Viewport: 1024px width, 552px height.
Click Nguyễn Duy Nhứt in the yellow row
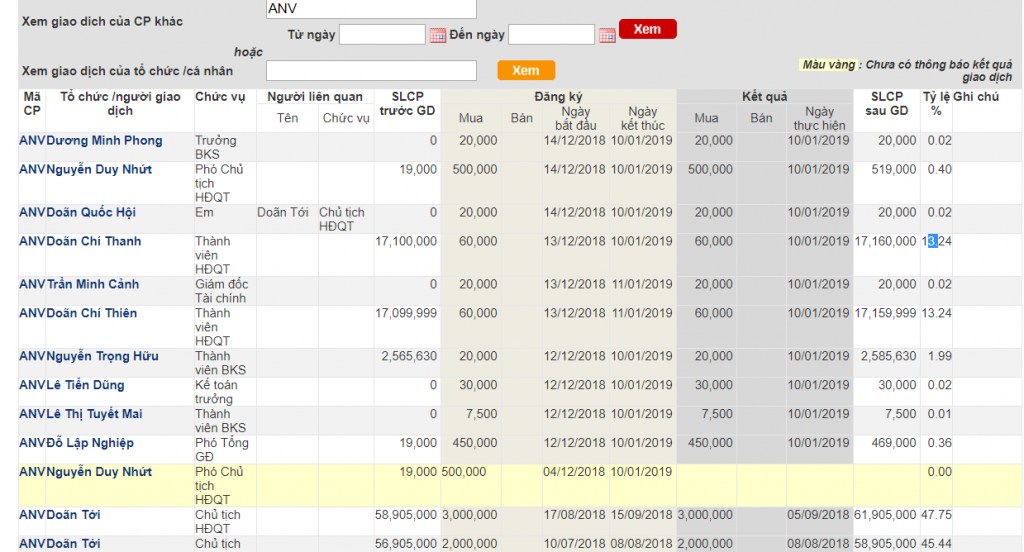click(99, 472)
